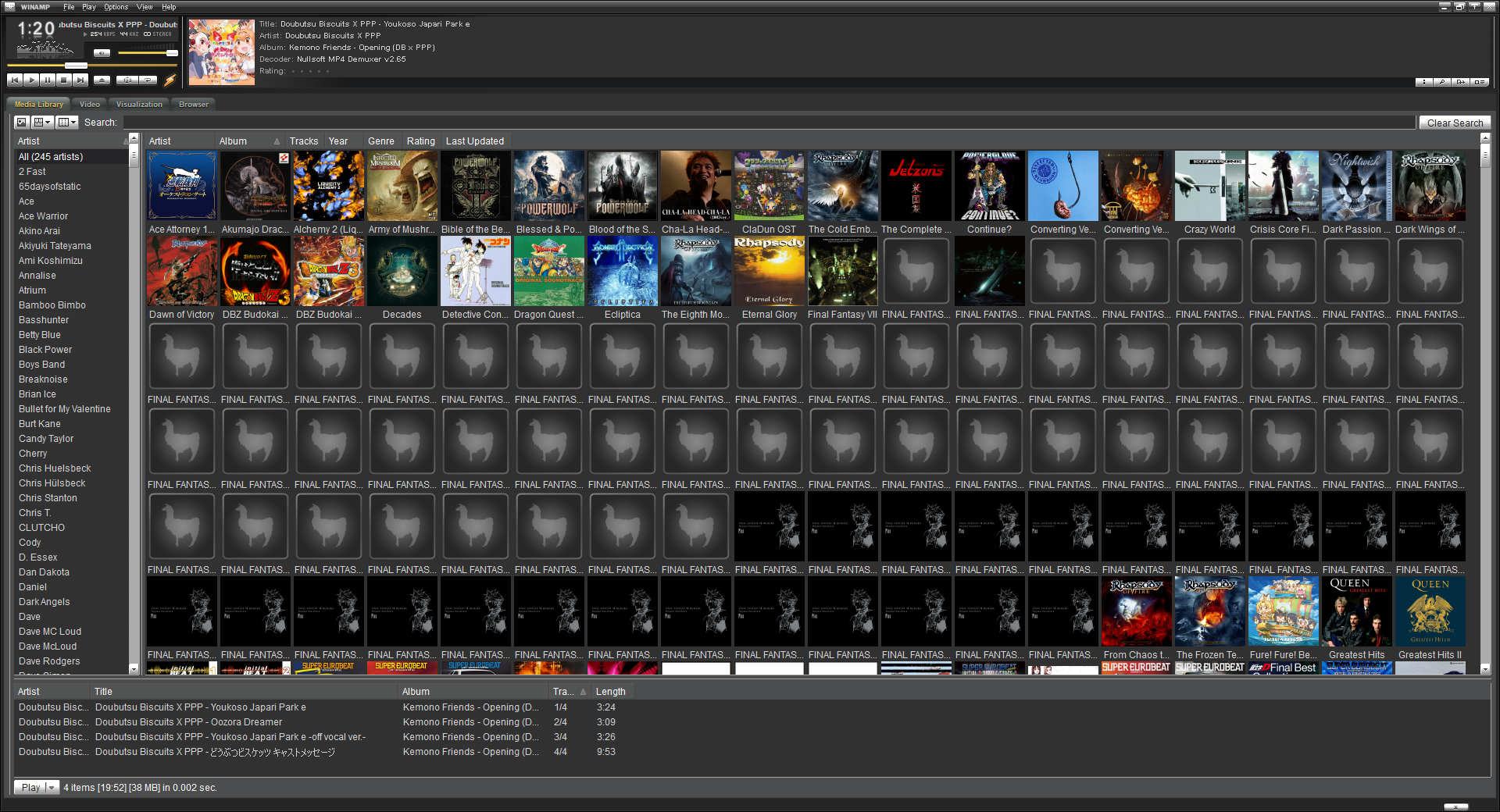Toggle shuffle playback mode
Viewport: 1500px width, 812px height.
127,80
